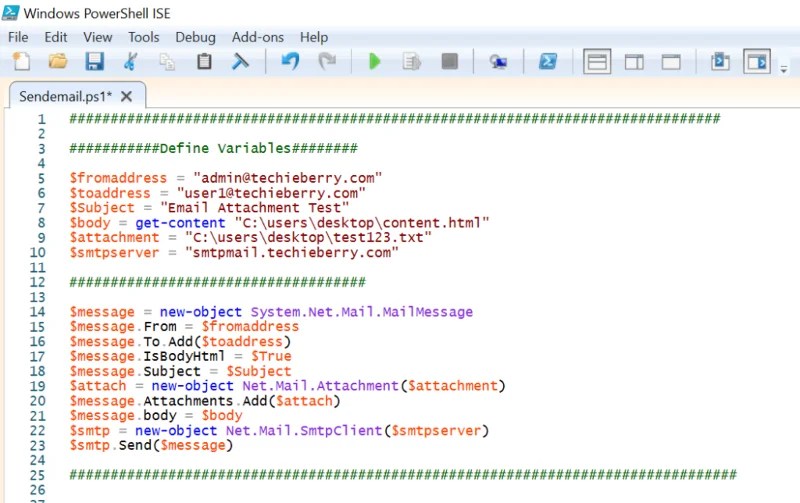Viewport: 800px width, 503px height.
Task: Click the $Subject variable on line 7
Action: pos(102,208)
